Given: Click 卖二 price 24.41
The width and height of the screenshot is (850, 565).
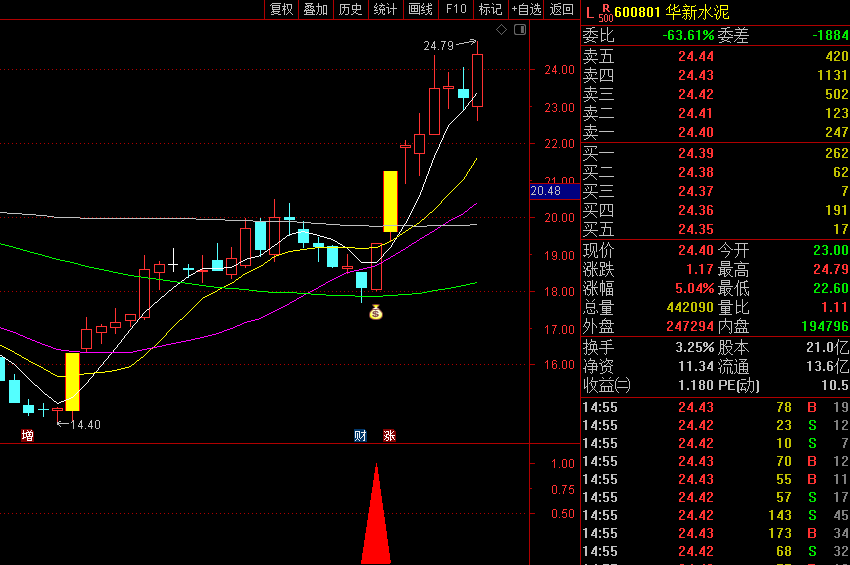Looking at the screenshot, I should coord(696,113).
